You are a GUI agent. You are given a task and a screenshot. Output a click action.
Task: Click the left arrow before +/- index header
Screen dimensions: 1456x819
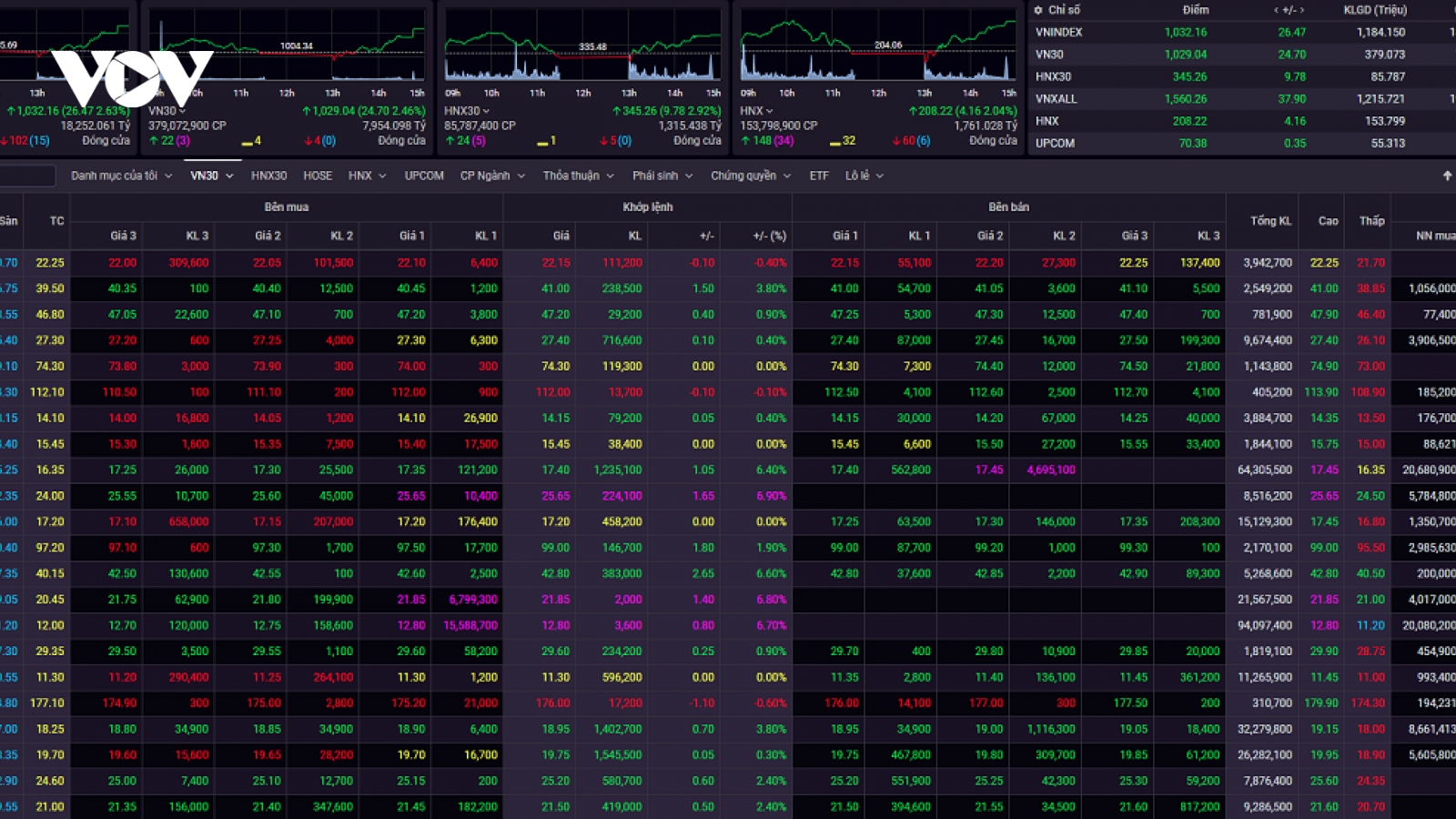point(1275,10)
